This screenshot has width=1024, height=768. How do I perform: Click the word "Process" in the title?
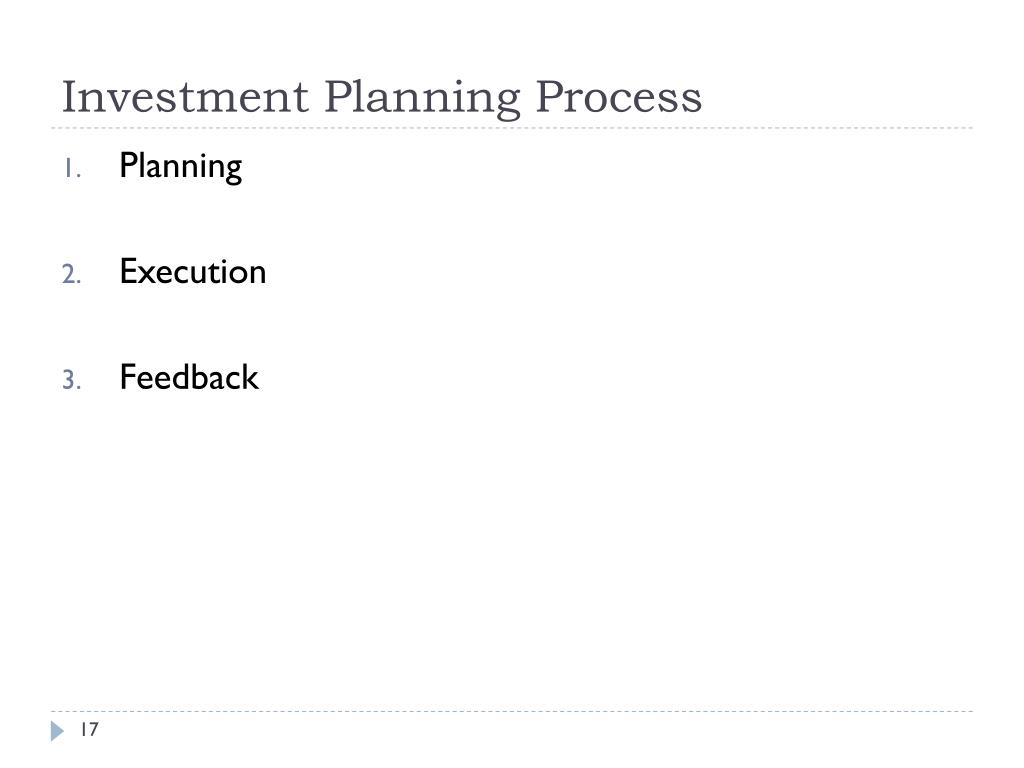[x=619, y=97]
